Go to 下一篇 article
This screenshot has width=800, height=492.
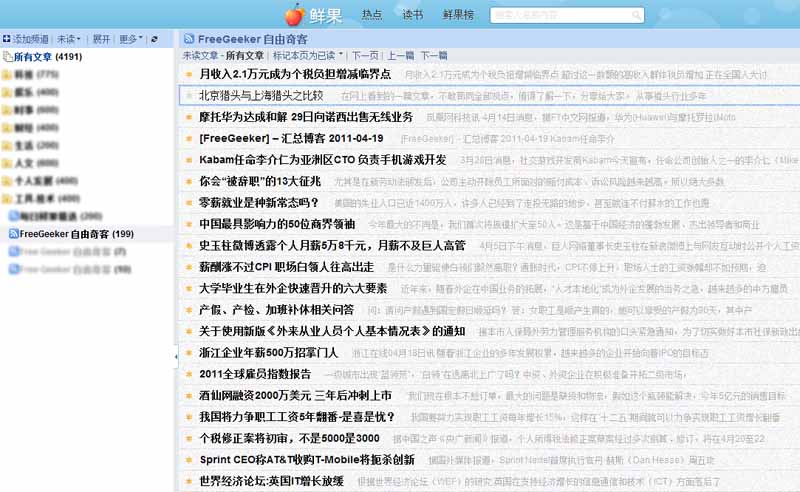click(434, 55)
